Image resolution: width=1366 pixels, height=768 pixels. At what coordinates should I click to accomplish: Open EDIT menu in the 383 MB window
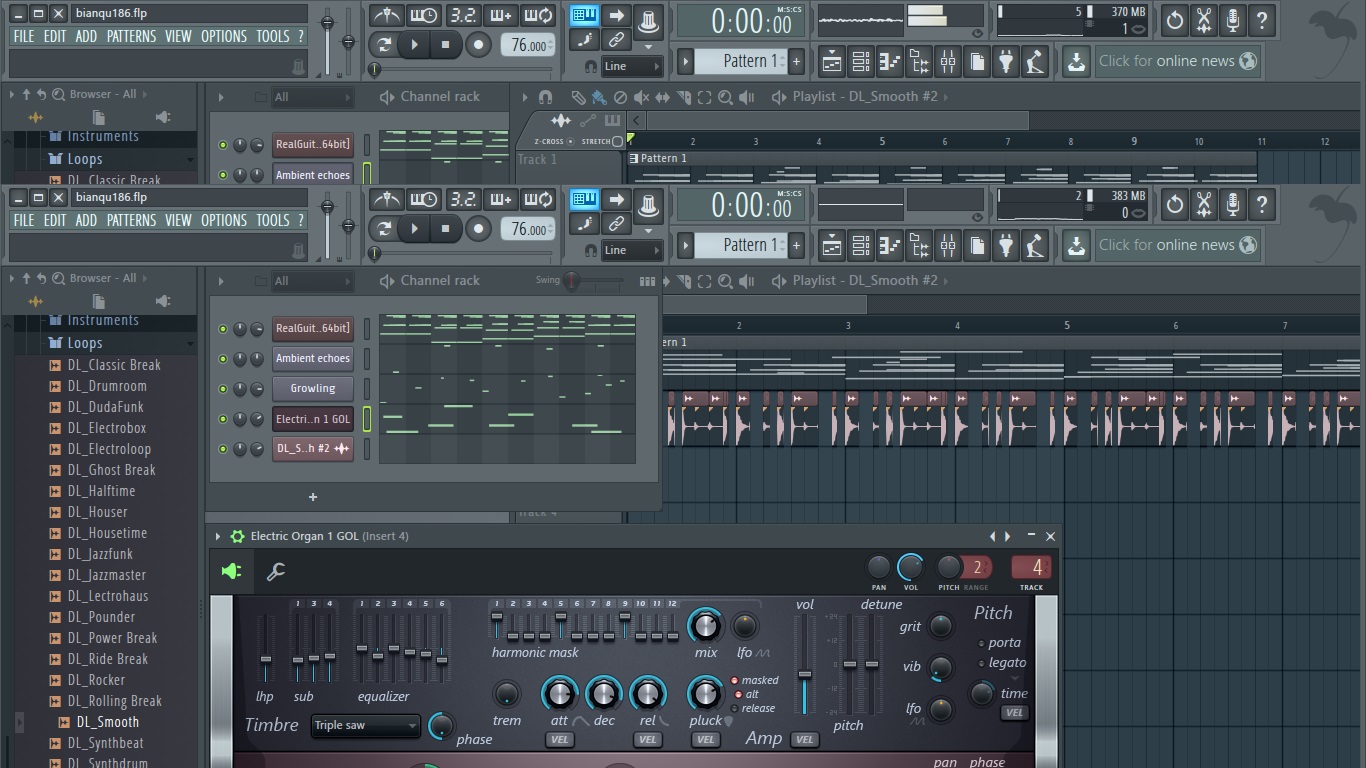tap(54, 220)
